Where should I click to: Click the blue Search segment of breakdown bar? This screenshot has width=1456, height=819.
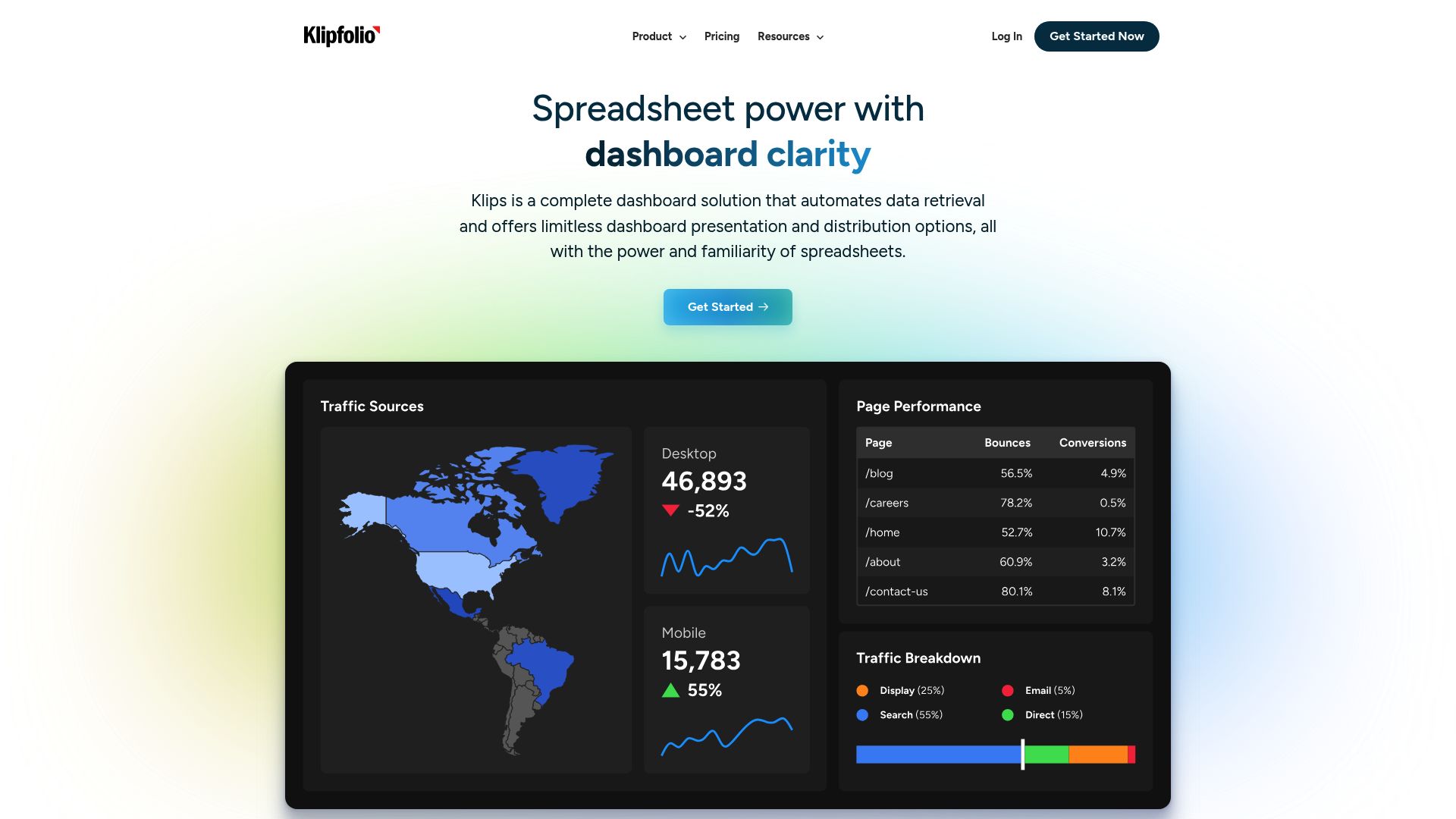pyautogui.click(x=938, y=755)
